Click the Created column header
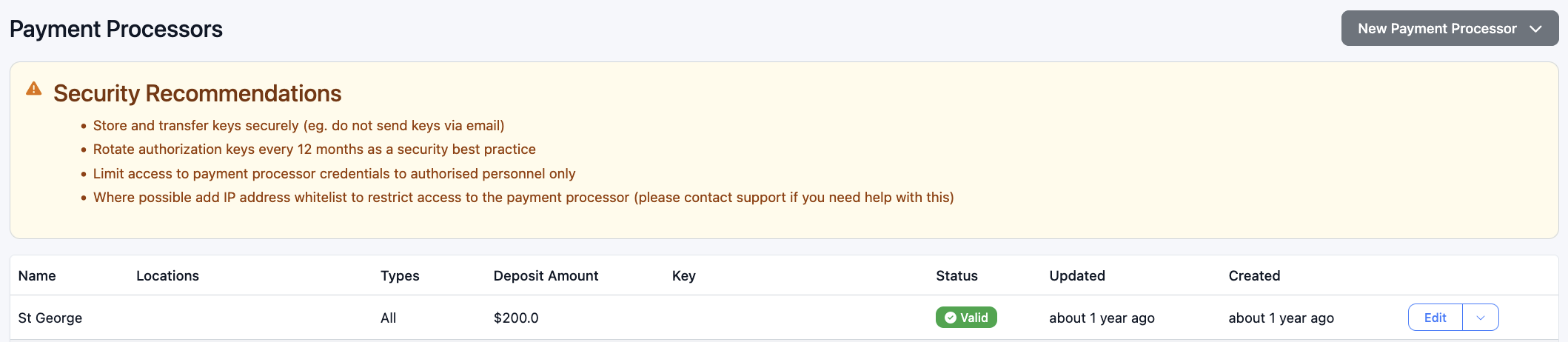1568x342 pixels. 1254,276
